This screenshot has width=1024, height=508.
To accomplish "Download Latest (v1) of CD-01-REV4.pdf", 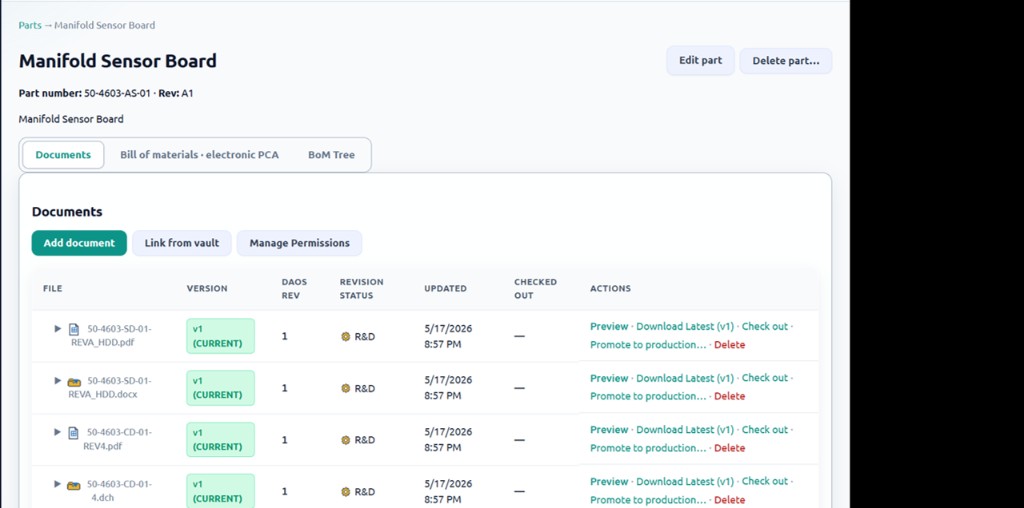I will (685, 430).
